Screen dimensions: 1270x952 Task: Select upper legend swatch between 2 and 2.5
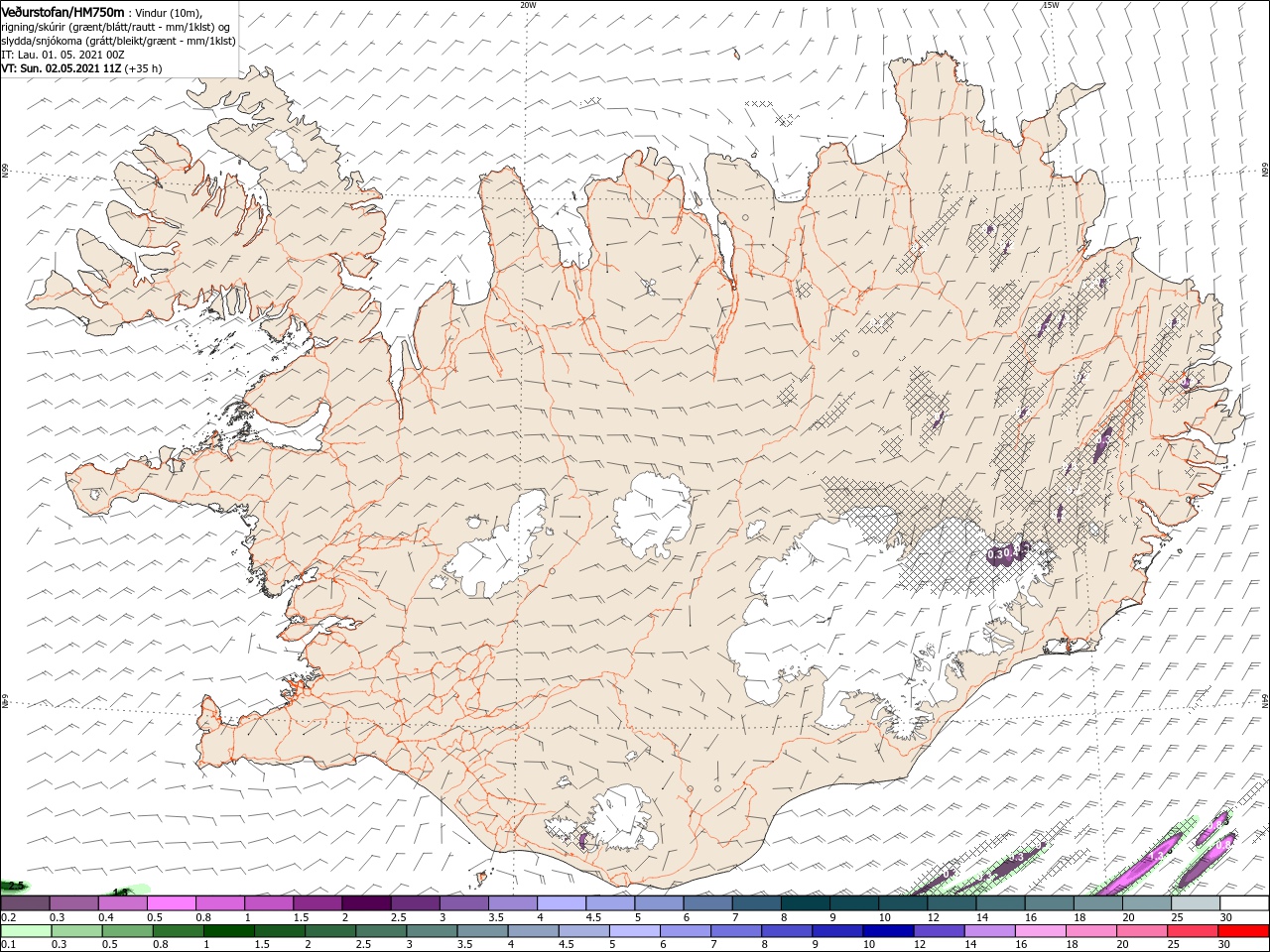366,903
